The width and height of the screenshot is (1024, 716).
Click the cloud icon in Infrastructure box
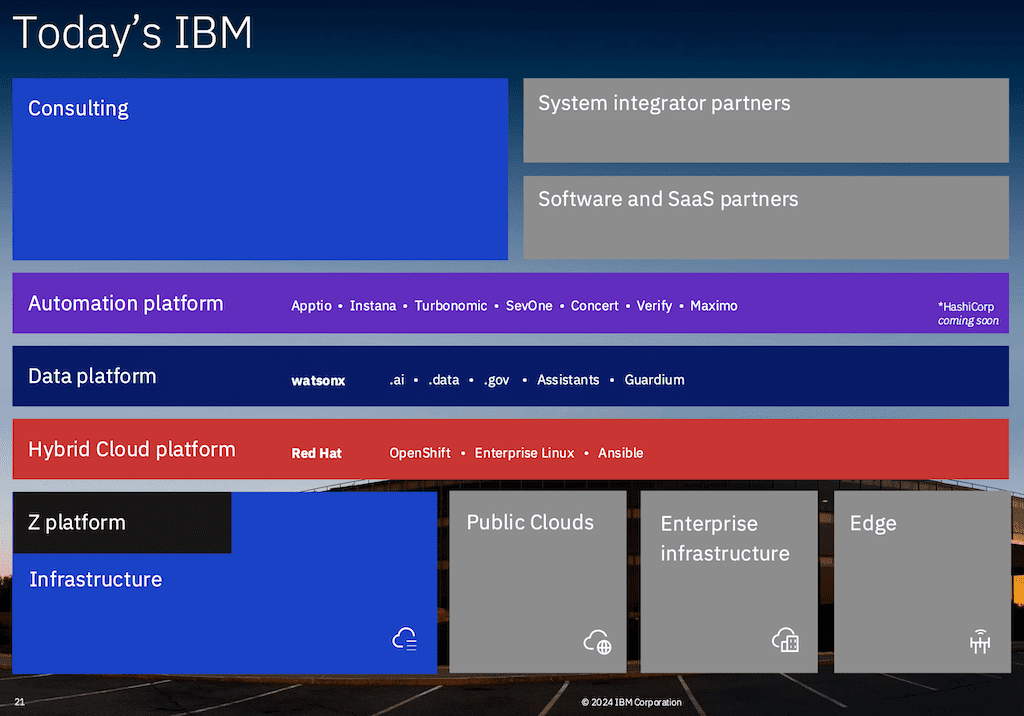404,640
